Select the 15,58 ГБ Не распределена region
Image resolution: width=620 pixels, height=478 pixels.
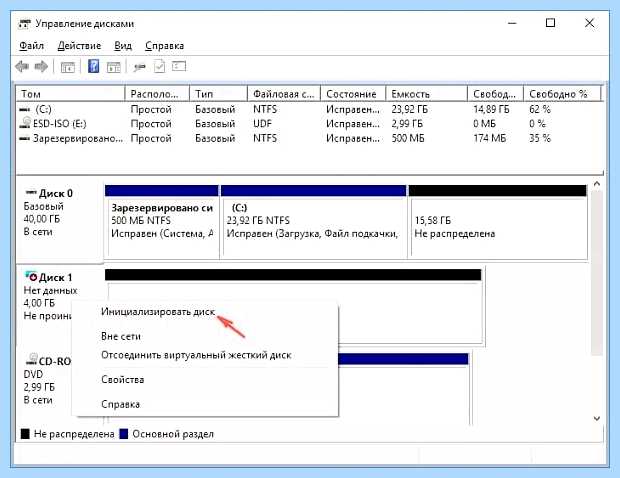pyautogui.click(x=498, y=222)
